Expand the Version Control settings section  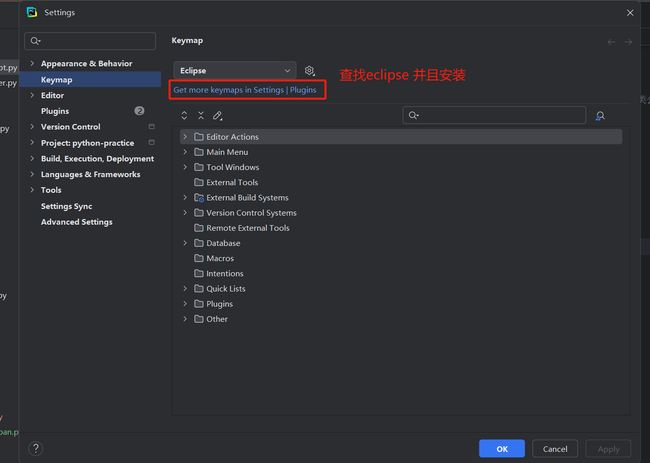coord(32,126)
